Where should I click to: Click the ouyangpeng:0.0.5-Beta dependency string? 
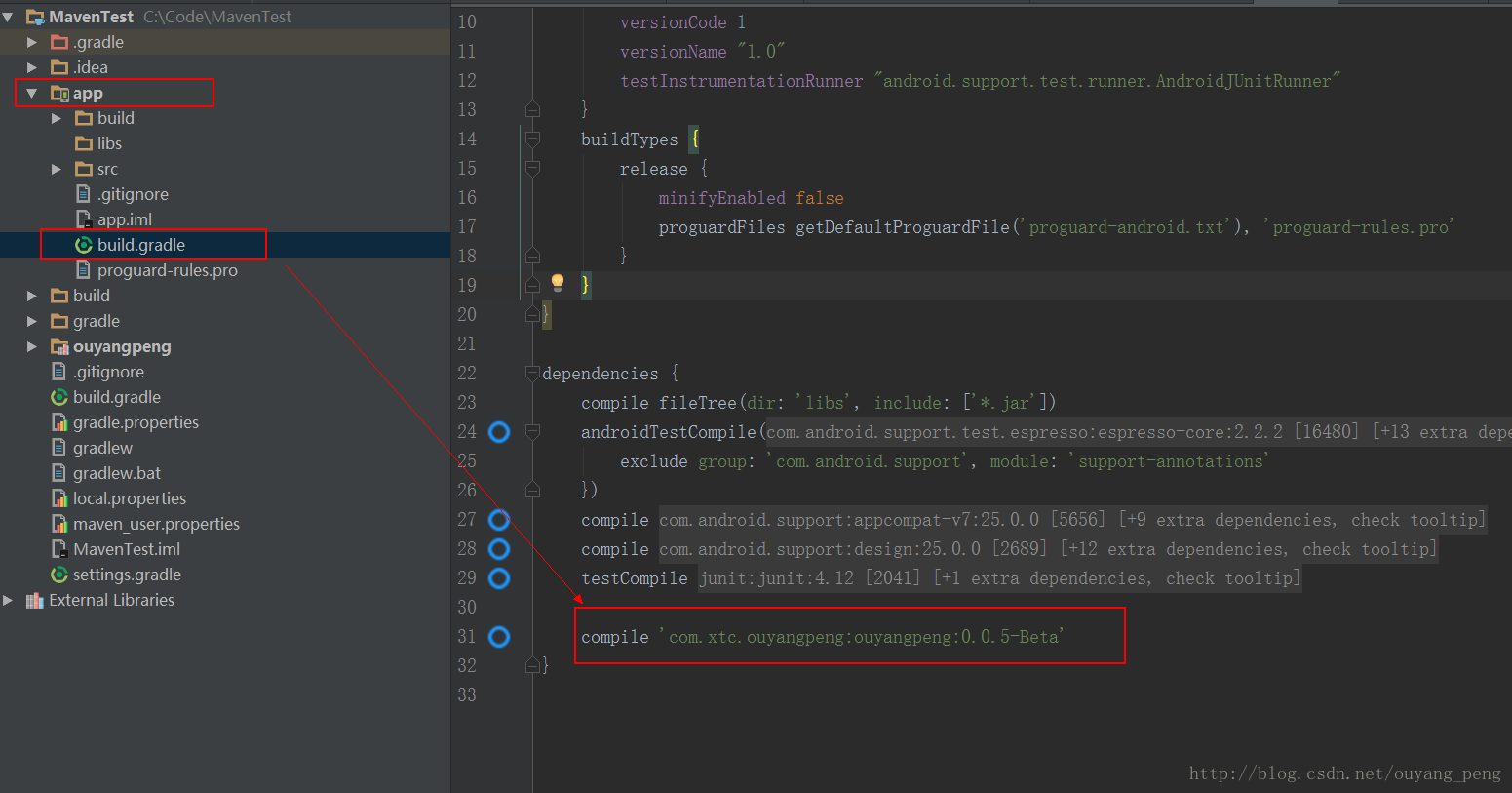(x=864, y=637)
